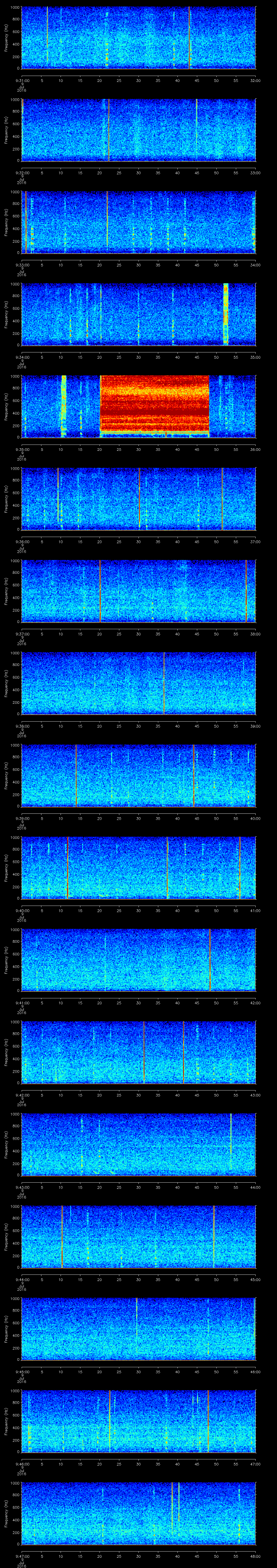The height and width of the screenshot is (1568, 277).
Task: Click the 48:00 end label on the last axis
Action: point(255,1556)
